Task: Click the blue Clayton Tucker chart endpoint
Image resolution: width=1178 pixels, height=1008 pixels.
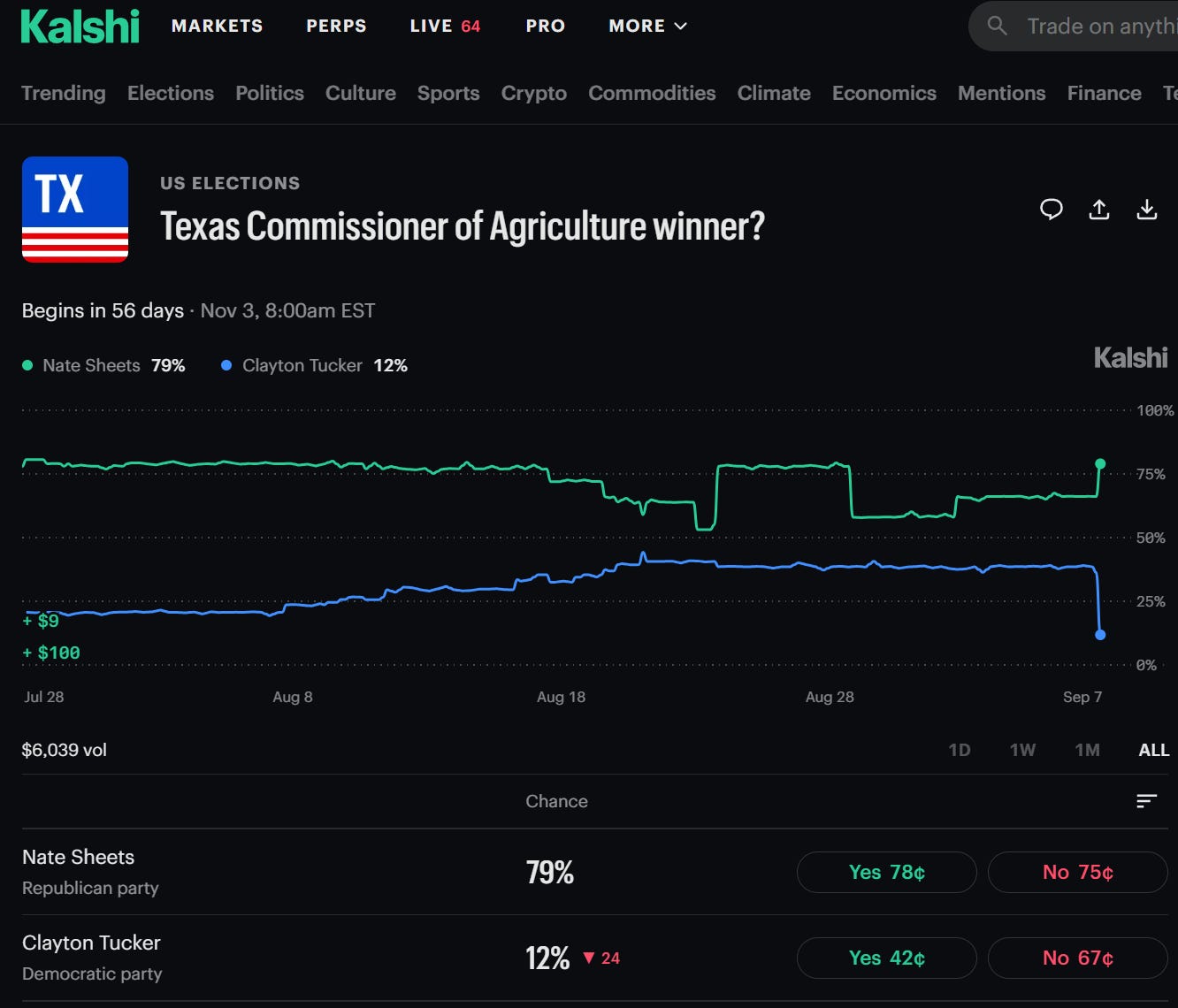Action: point(1100,635)
